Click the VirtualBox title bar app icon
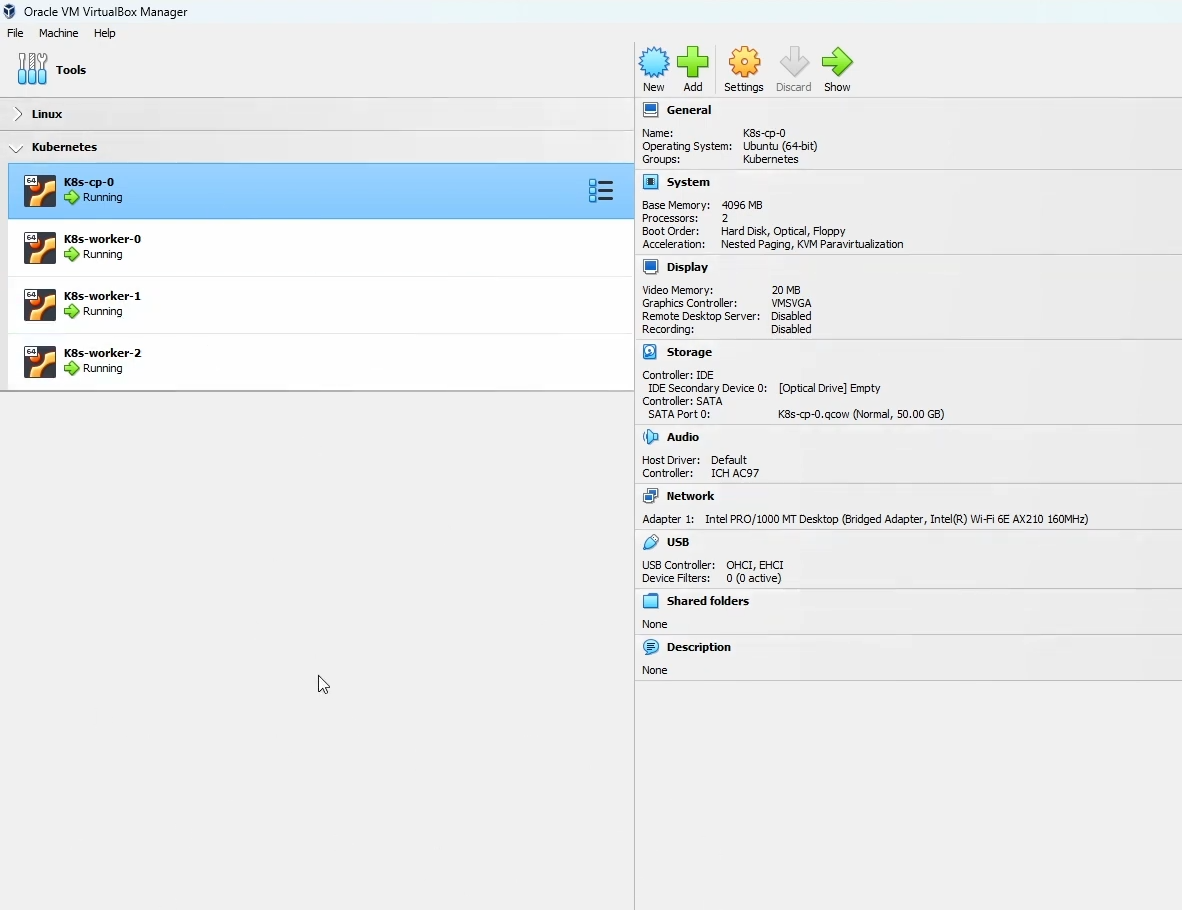Image resolution: width=1182 pixels, height=910 pixels. click(x=10, y=11)
